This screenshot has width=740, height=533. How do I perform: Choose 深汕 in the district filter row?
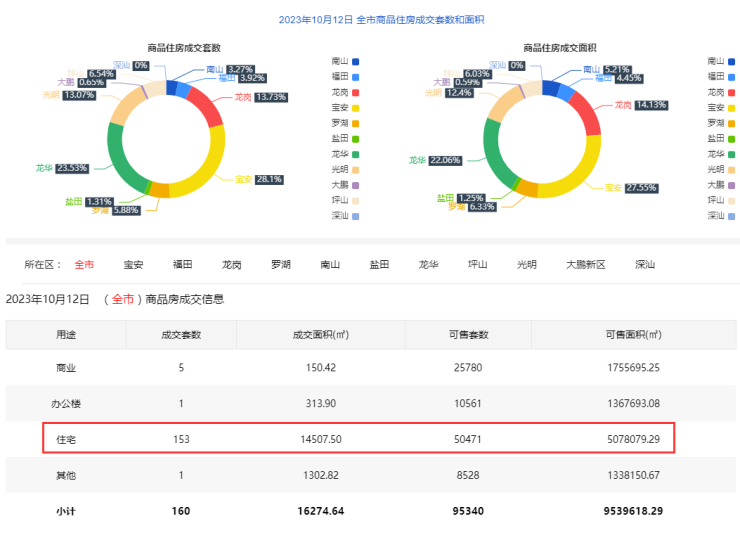[645, 265]
